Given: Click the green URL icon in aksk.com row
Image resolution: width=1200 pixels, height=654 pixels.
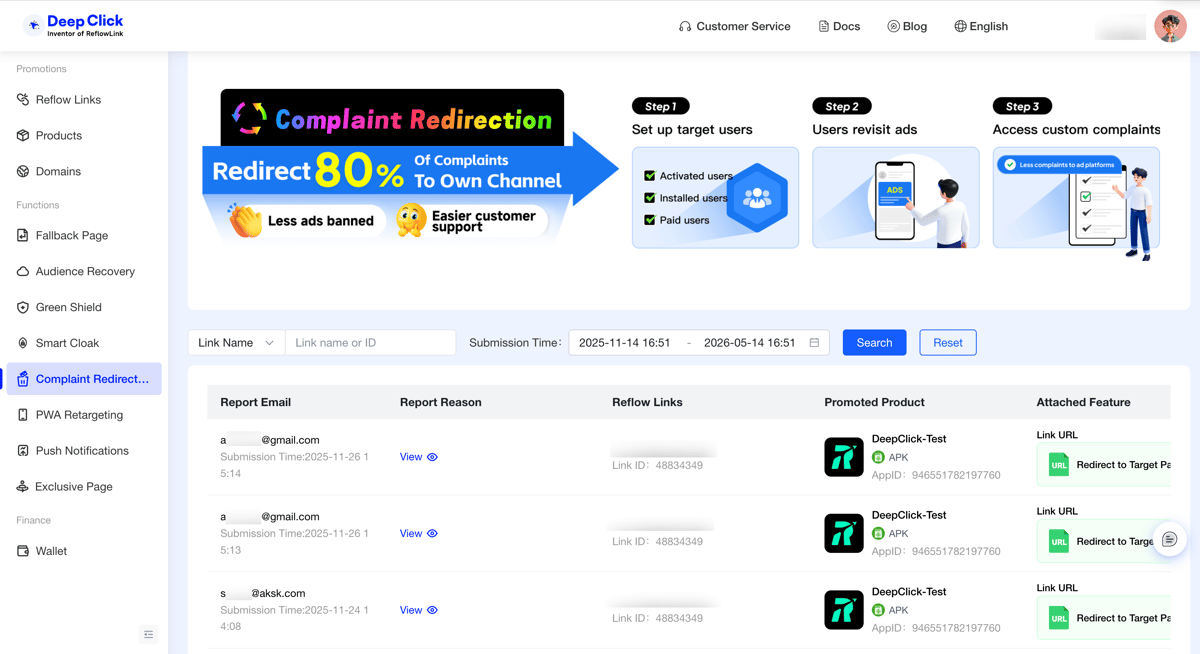Looking at the screenshot, I should [1059, 618].
